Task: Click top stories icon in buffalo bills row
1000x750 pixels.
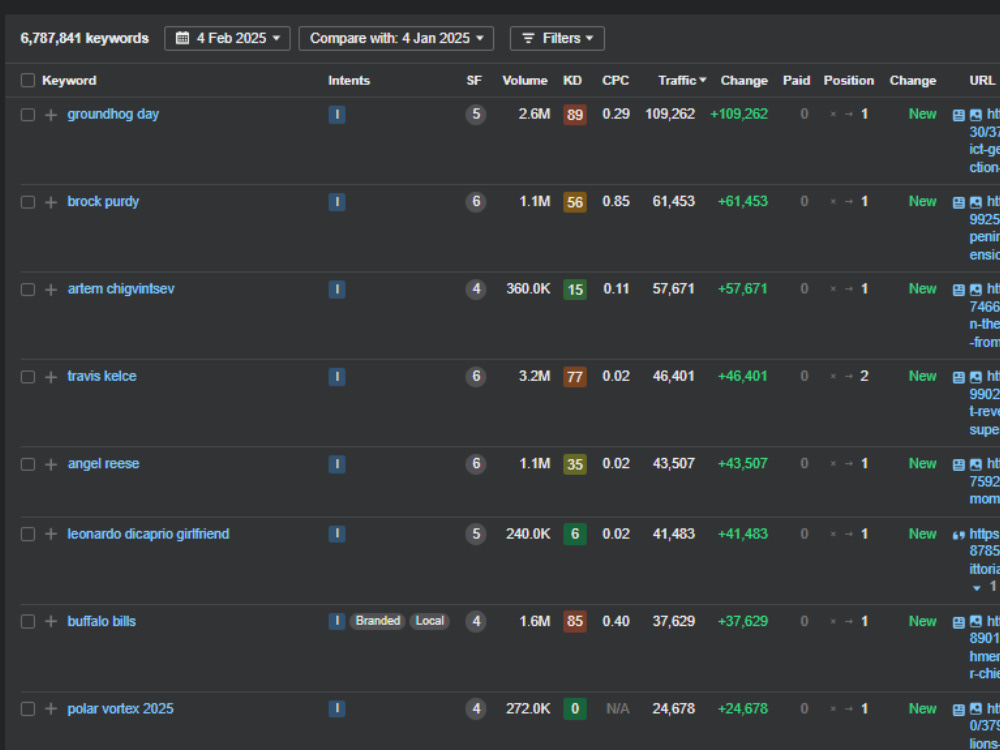Action: click(x=959, y=622)
